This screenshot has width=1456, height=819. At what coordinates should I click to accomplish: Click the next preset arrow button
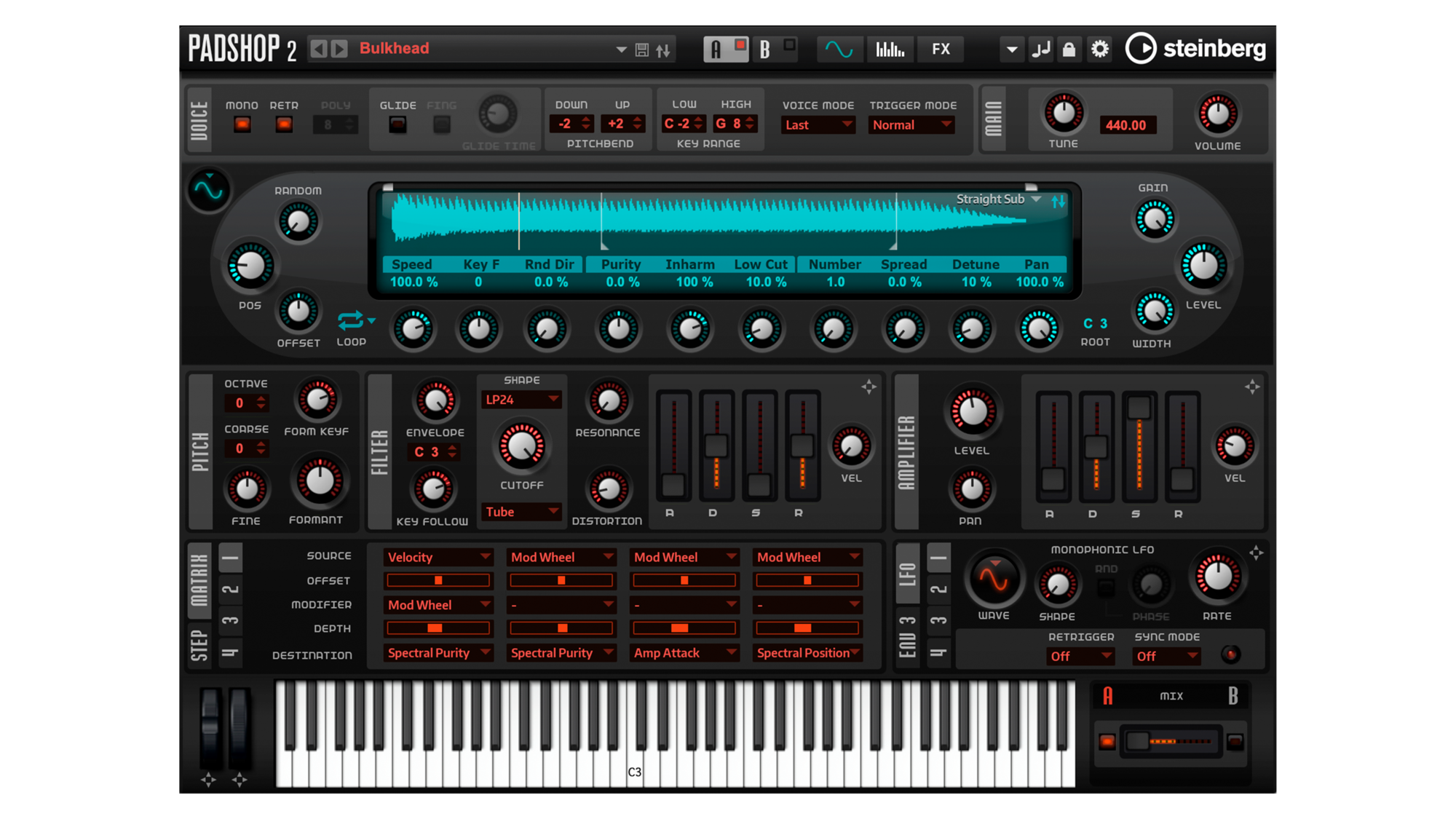[339, 49]
